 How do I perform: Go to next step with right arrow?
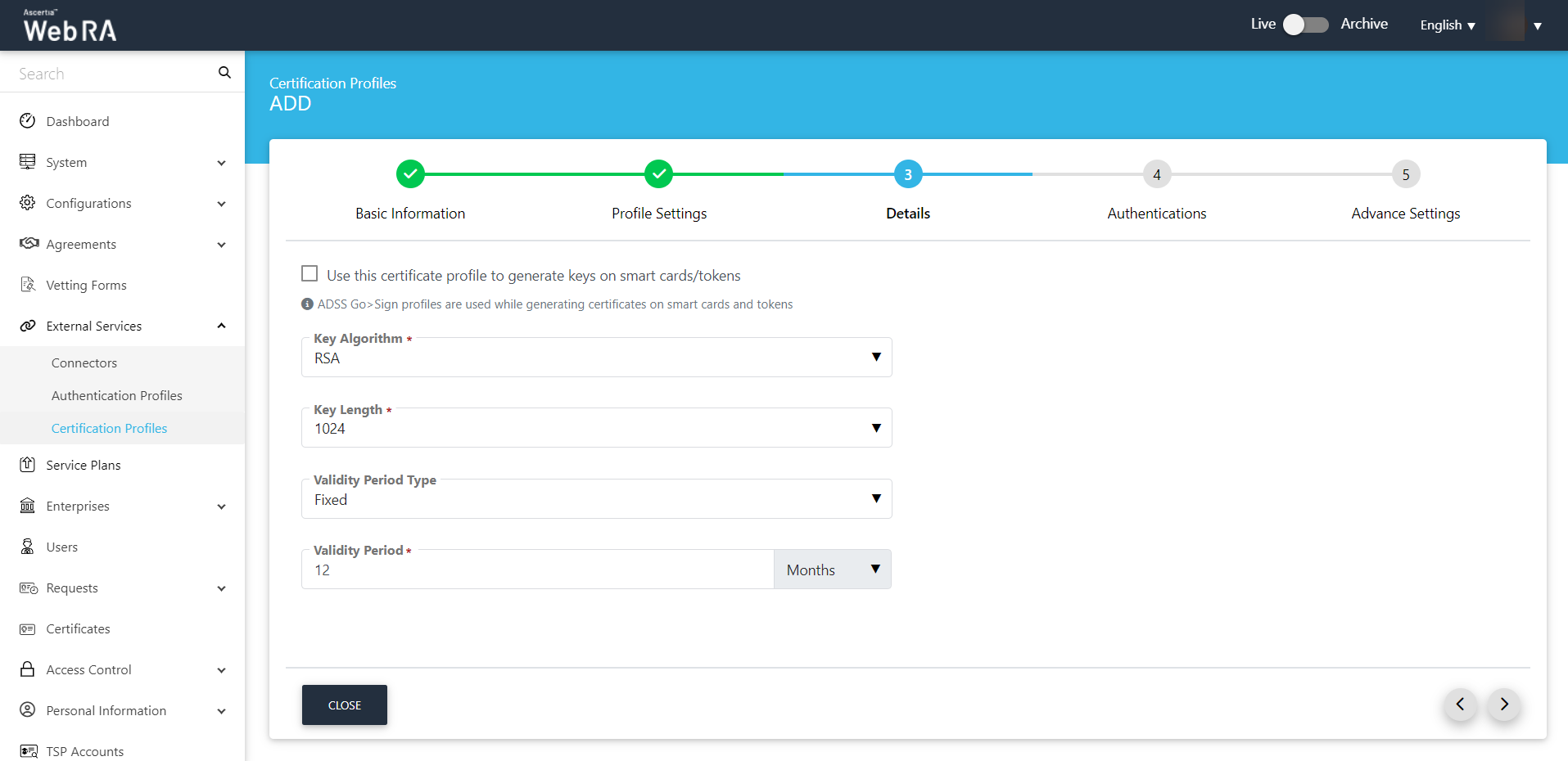[x=1504, y=705]
